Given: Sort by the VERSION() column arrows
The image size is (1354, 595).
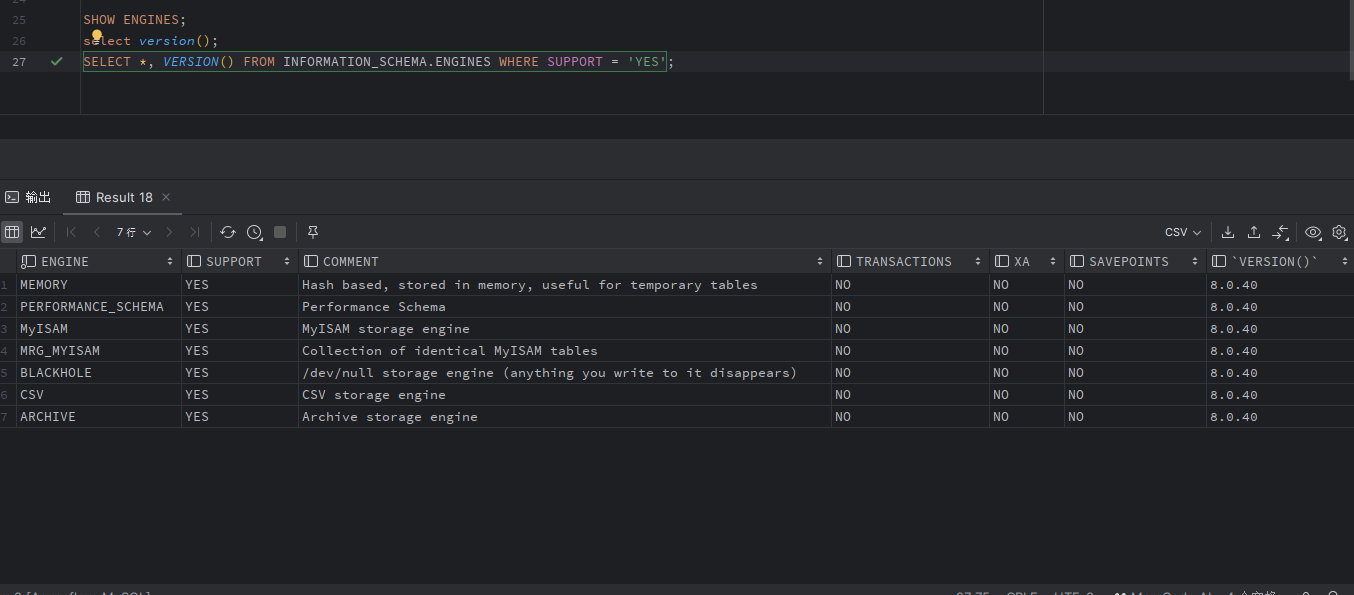Looking at the screenshot, I should (x=1343, y=262).
